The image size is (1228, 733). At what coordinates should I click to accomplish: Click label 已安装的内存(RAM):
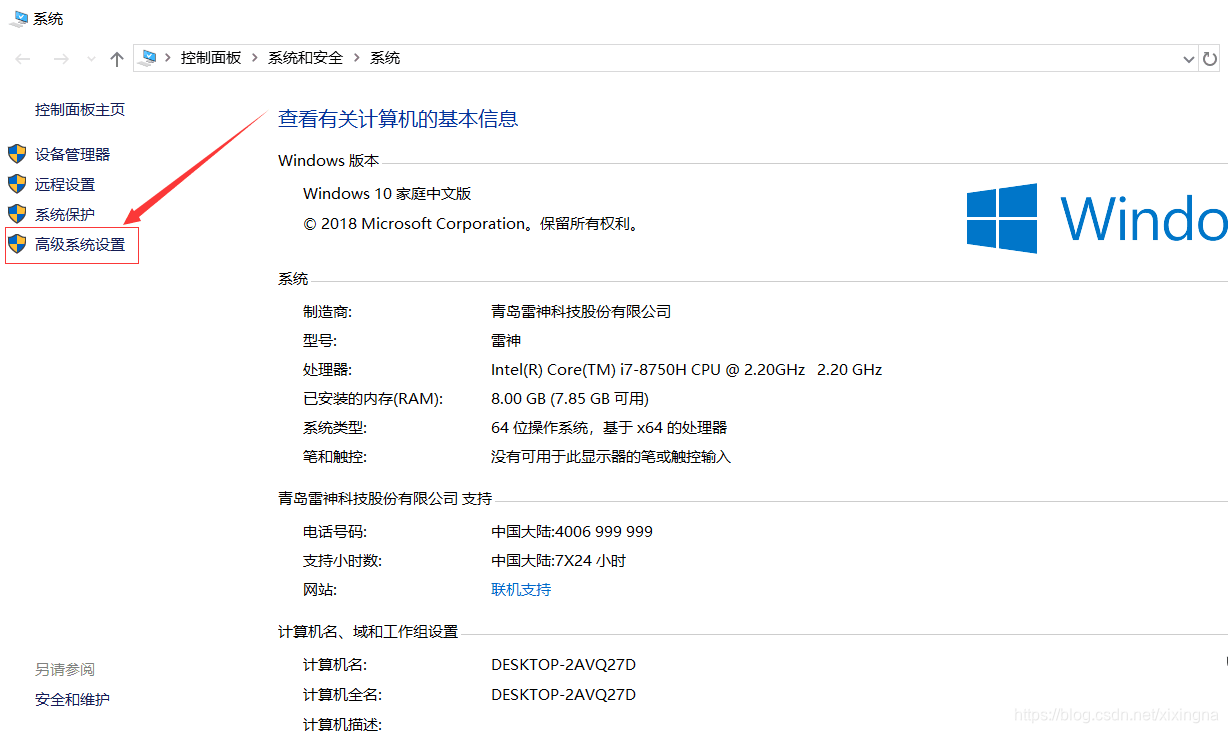click(373, 398)
